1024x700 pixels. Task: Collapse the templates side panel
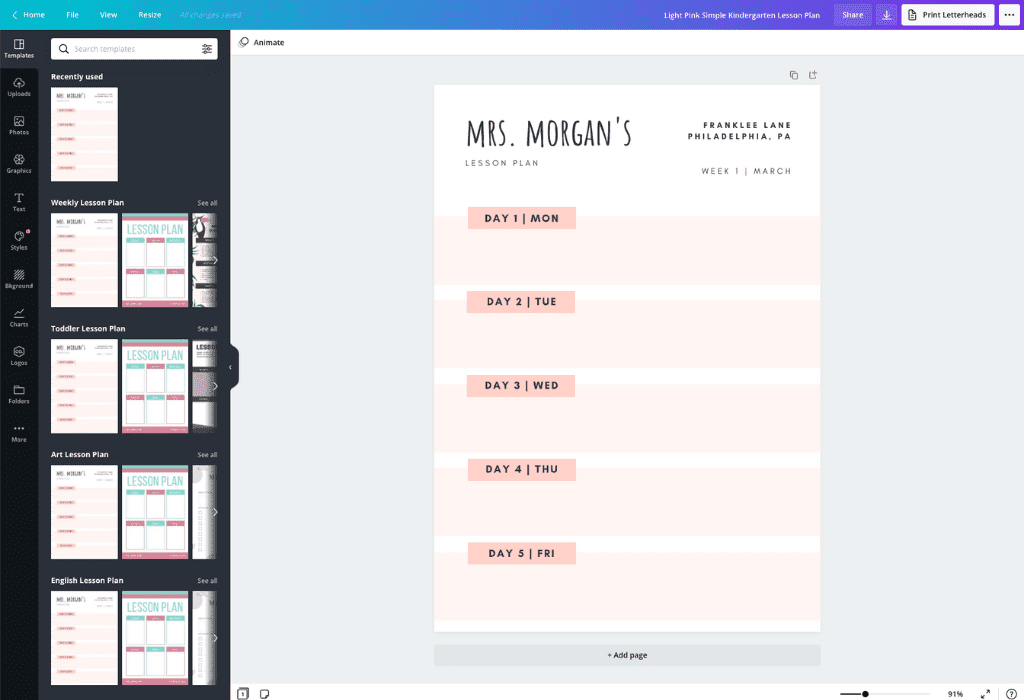pyautogui.click(x=232, y=366)
